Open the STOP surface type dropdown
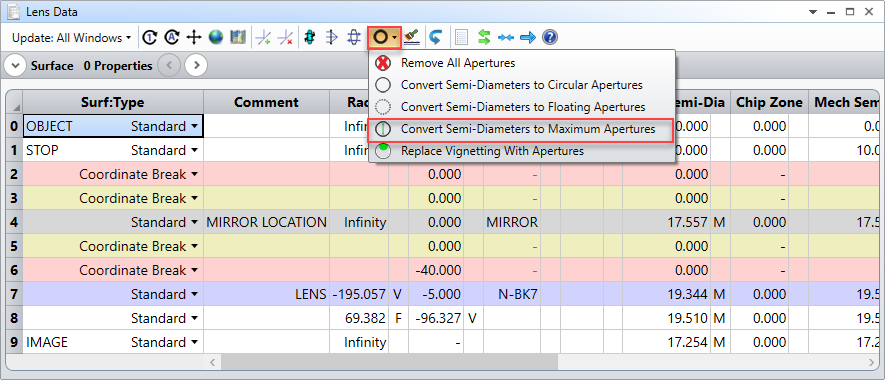The height and width of the screenshot is (380, 885). click(x=195, y=150)
